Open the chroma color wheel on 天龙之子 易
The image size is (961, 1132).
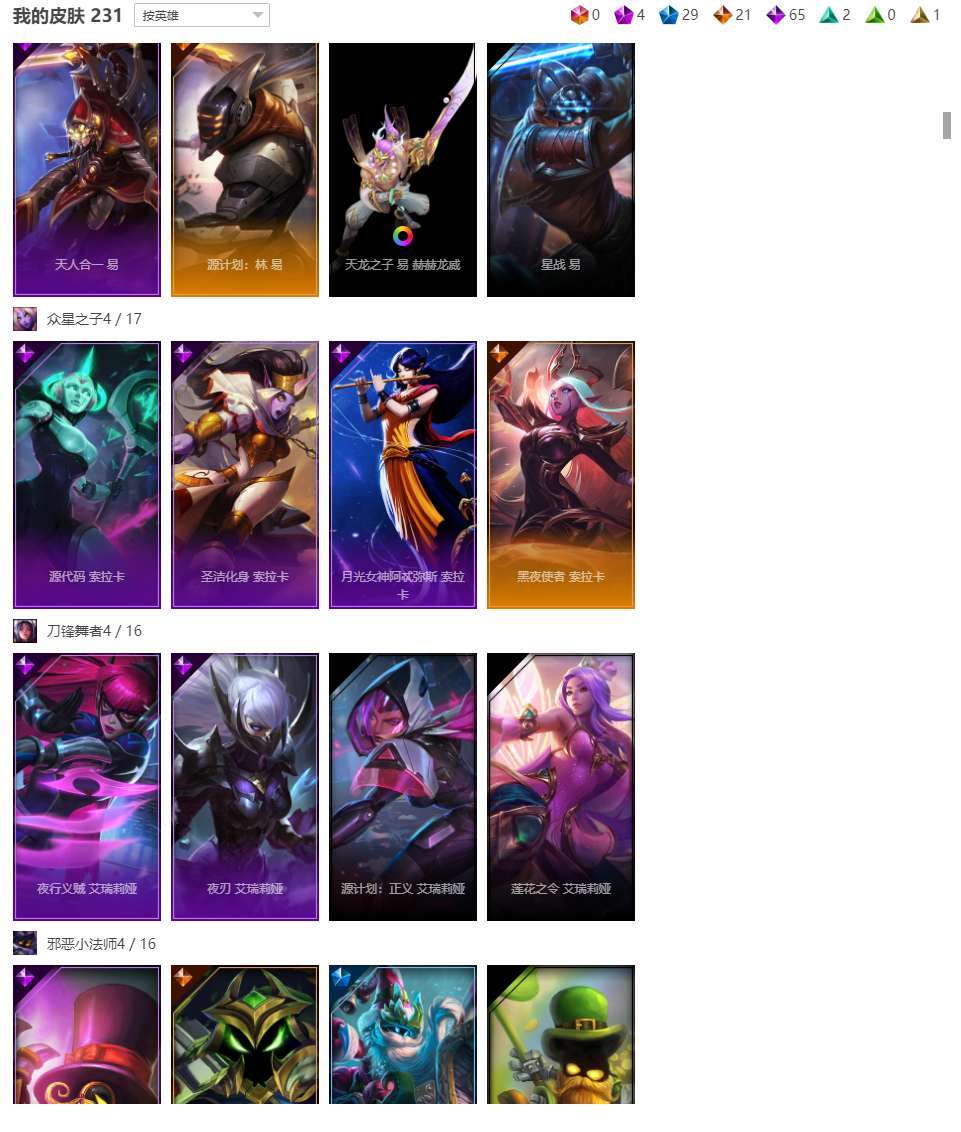[403, 235]
